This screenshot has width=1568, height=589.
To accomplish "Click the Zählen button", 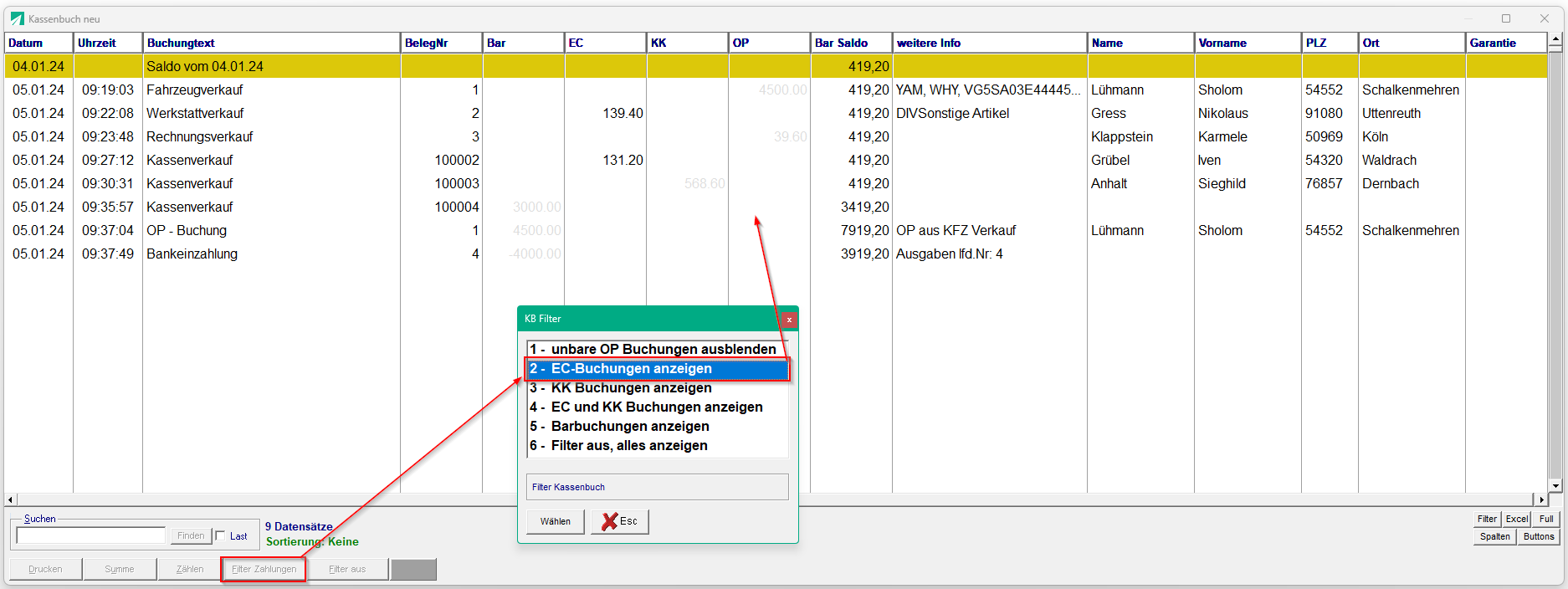I will (x=190, y=569).
